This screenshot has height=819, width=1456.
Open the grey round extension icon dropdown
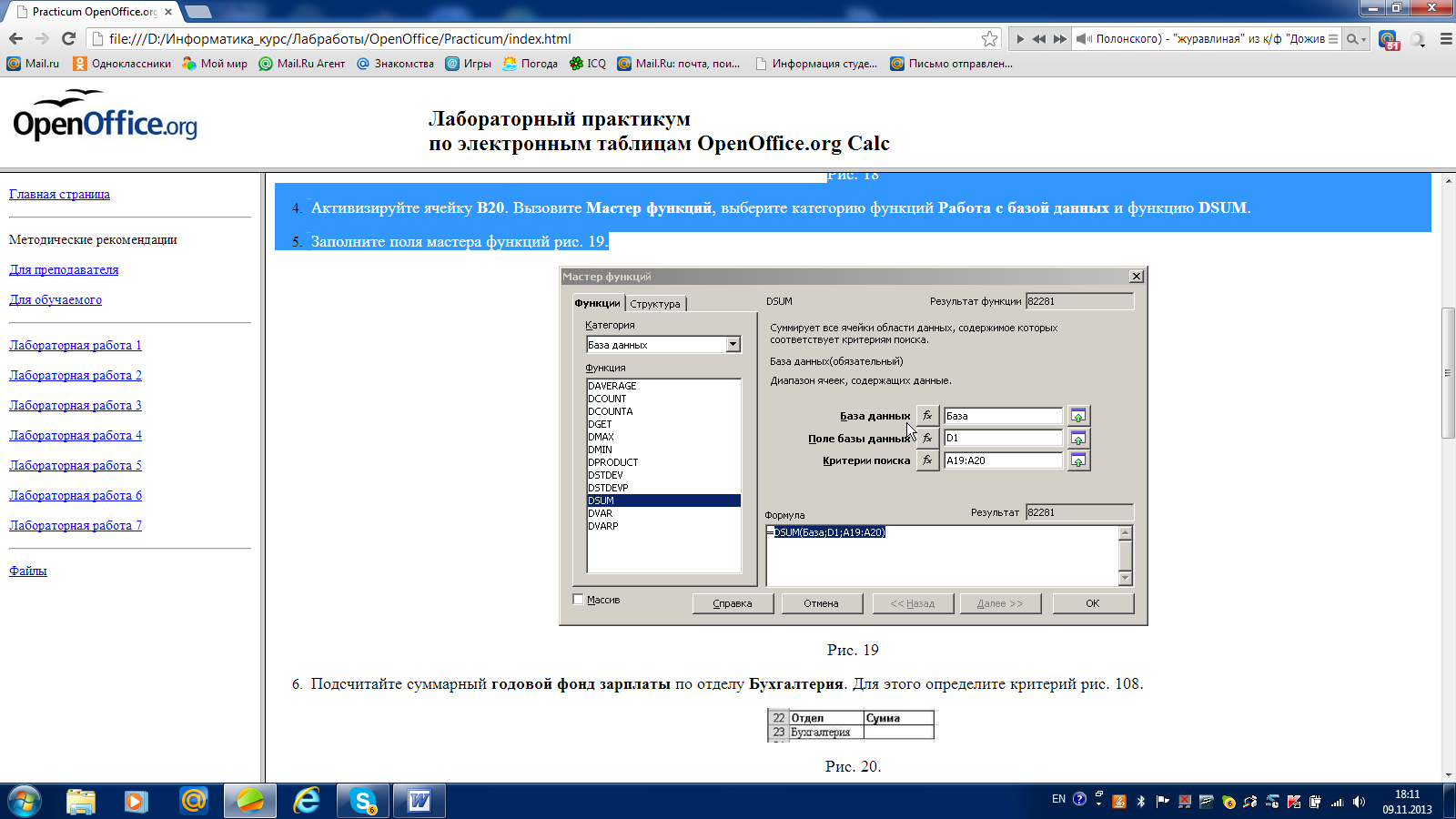tap(1418, 39)
